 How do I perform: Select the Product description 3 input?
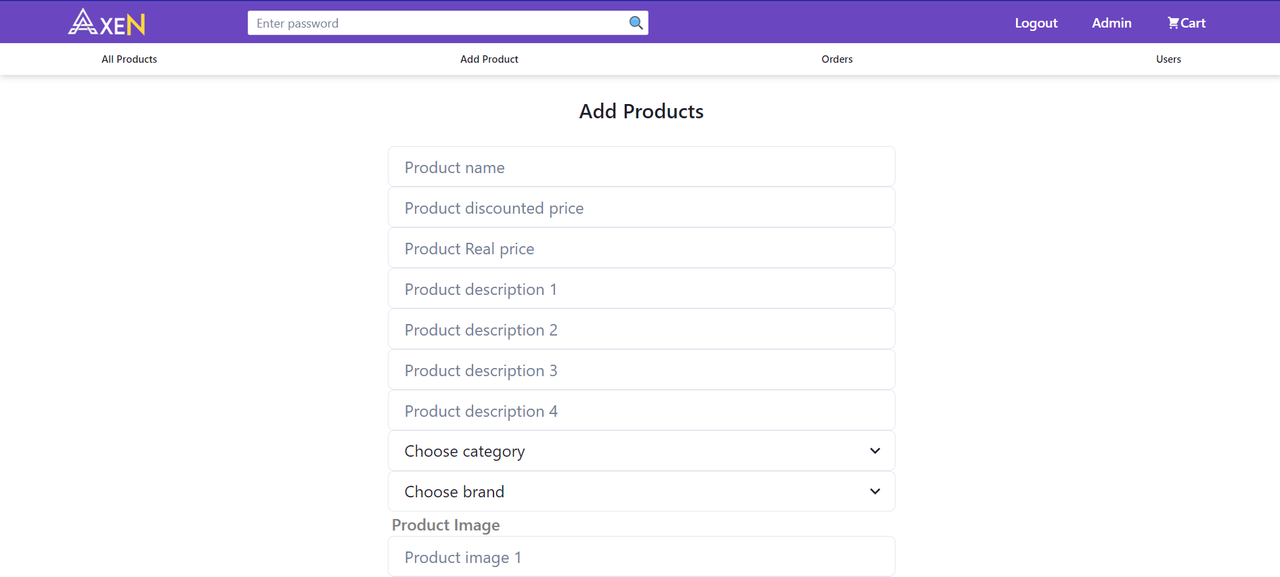pos(641,370)
